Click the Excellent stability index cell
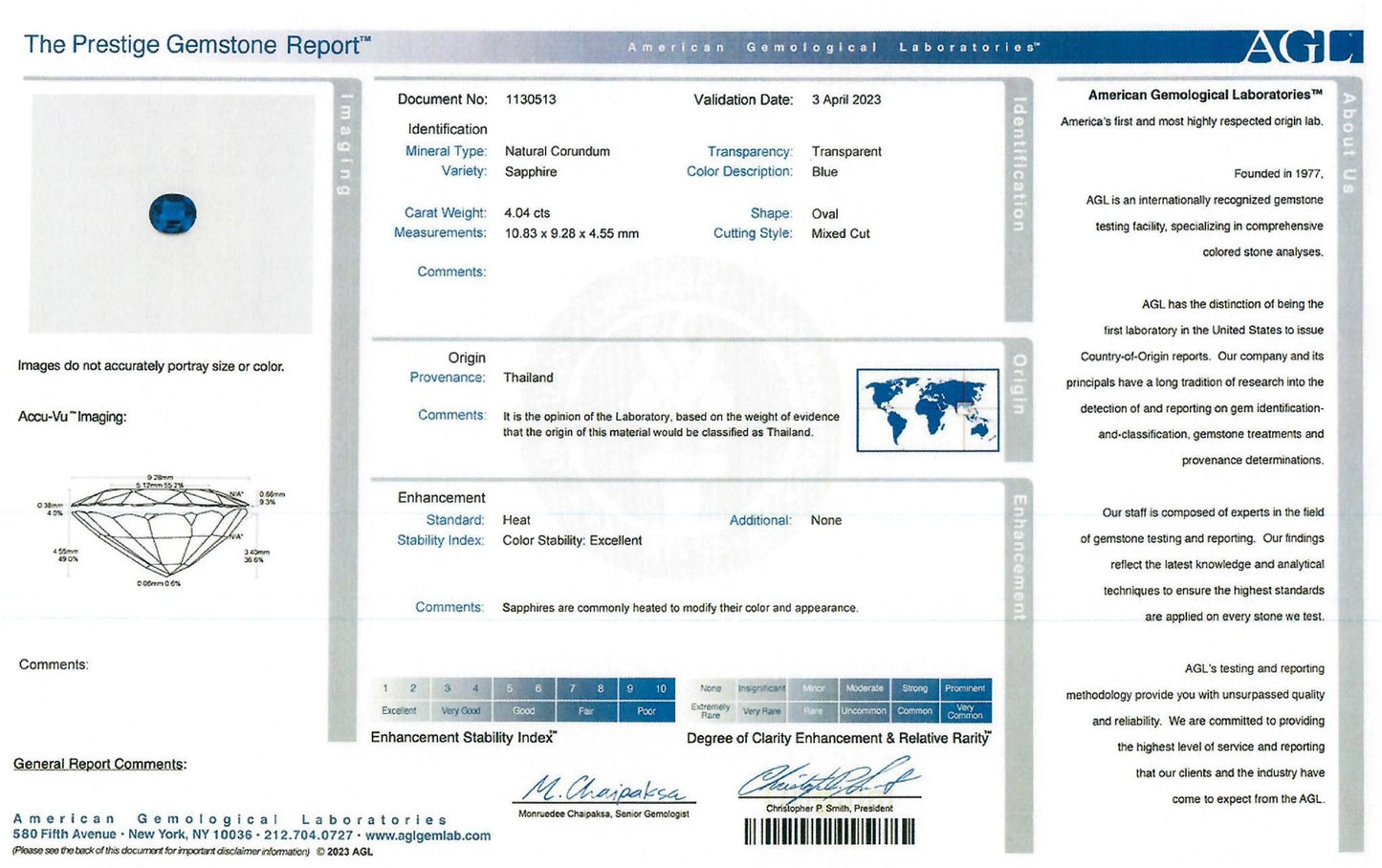 coord(399,711)
